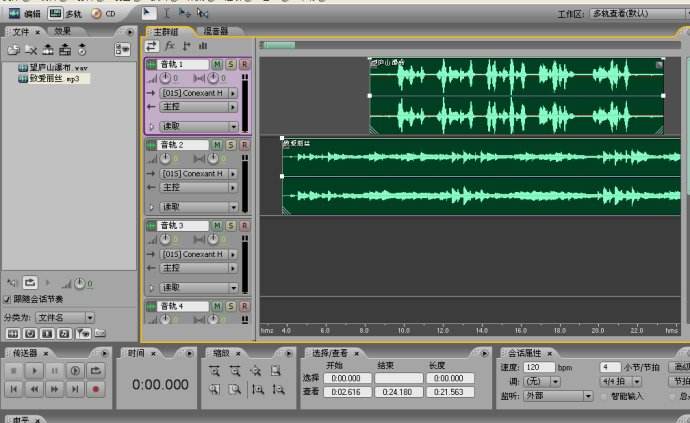The height and width of the screenshot is (423, 690).
Task: Open the sort-by filename dropdown
Action: [x=65, y=317]
